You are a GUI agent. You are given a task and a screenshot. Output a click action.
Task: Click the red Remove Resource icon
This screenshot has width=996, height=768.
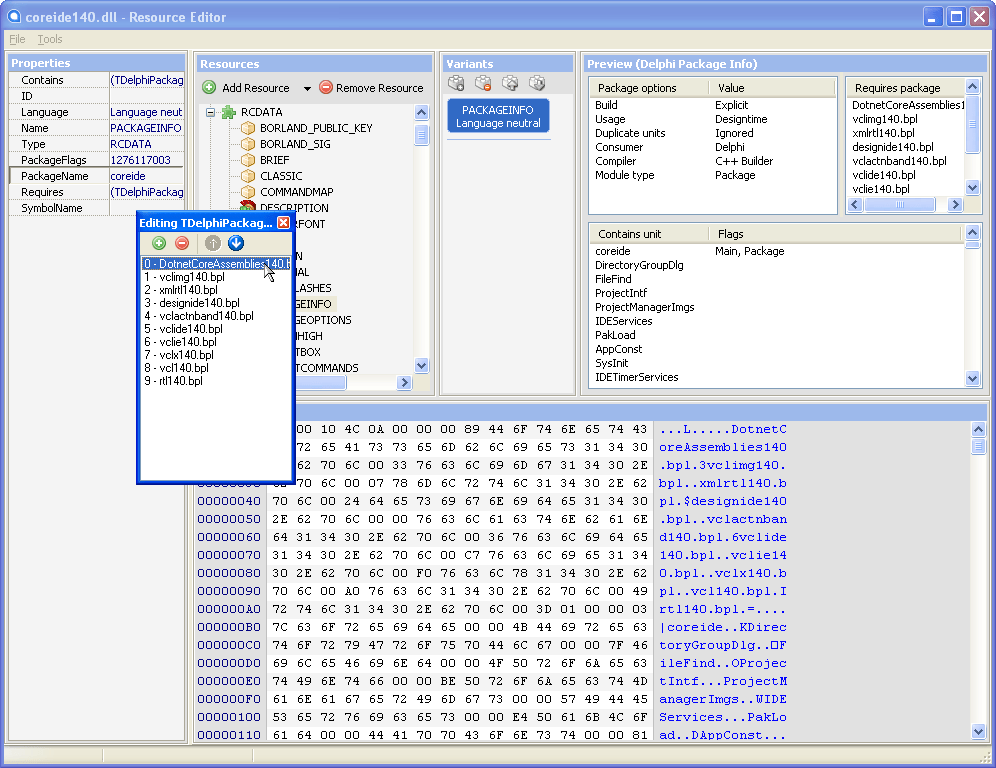[x=325, y=86]
